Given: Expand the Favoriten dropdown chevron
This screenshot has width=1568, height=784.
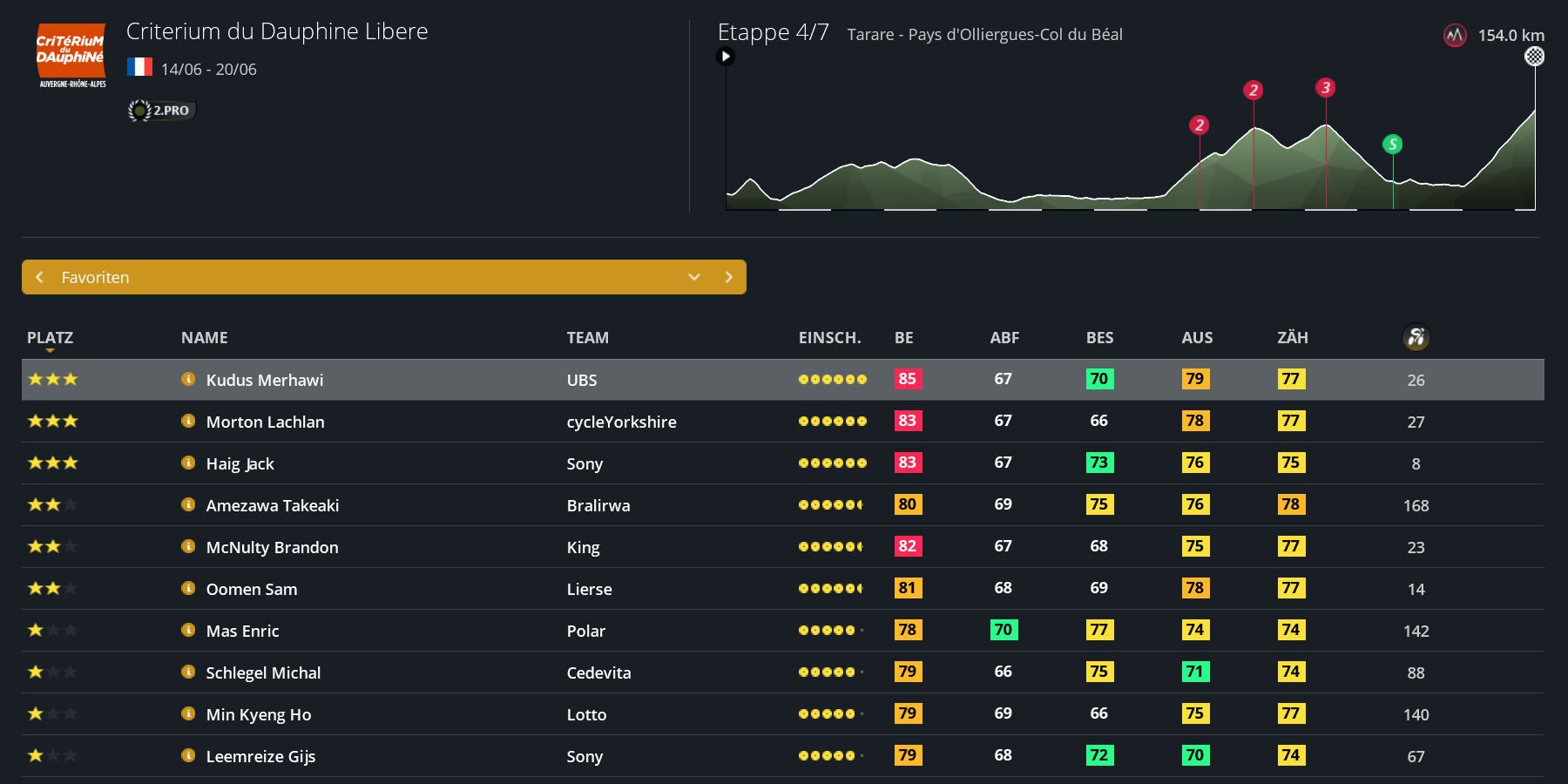Looking at the screenshot, I should pos(694,277).
